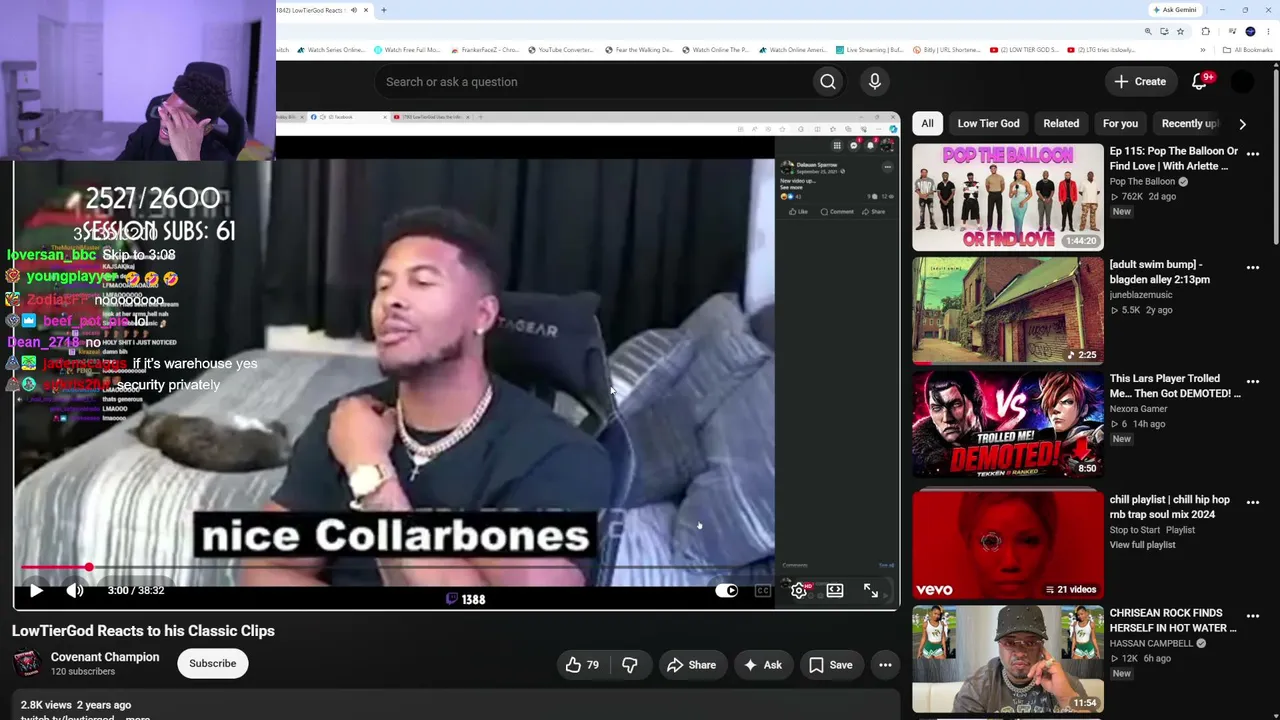Select the For you chip
1280x720 pixels.
tap(1120, 124)
